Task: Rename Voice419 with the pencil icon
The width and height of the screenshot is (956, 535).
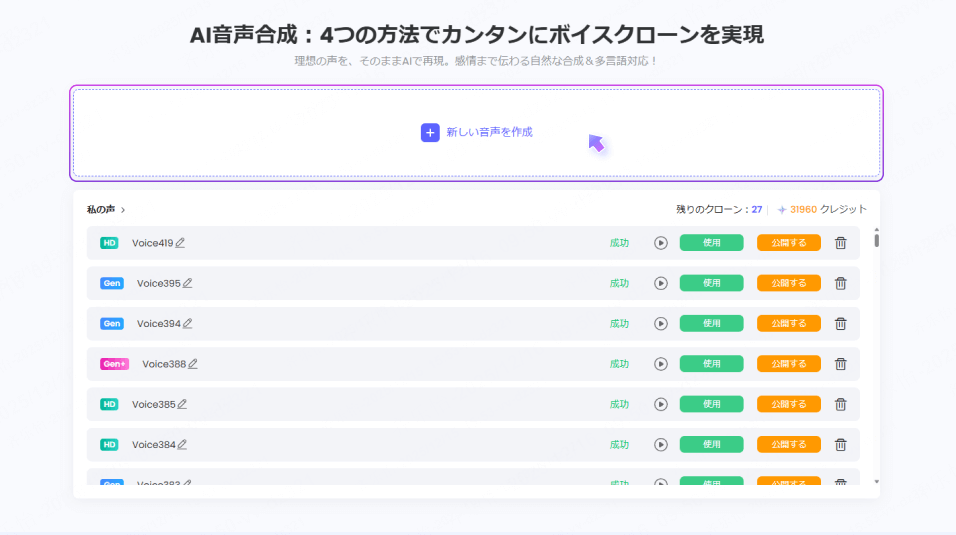Action: click(x=181, y=243)
